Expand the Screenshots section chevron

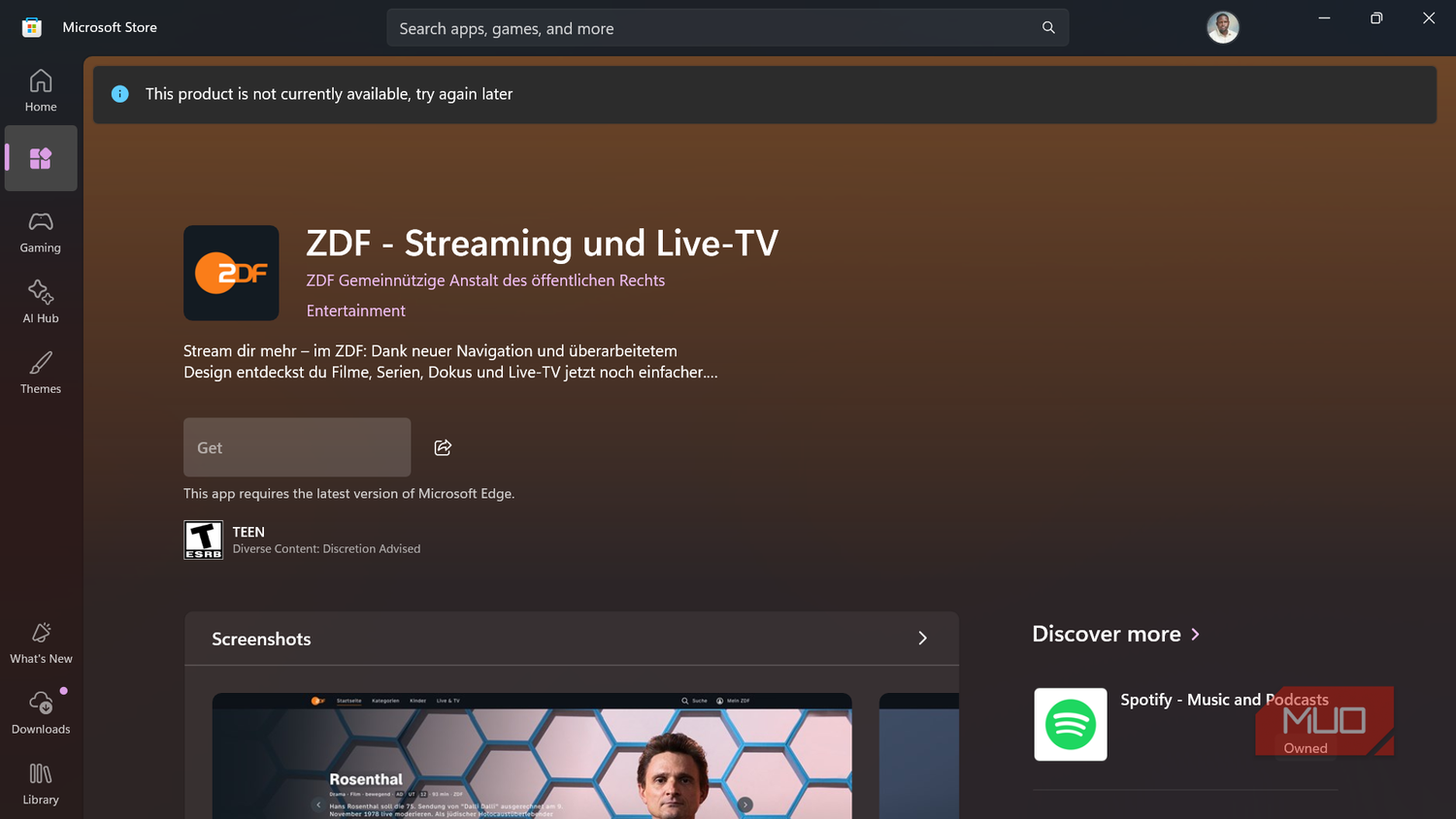(922, 639)
